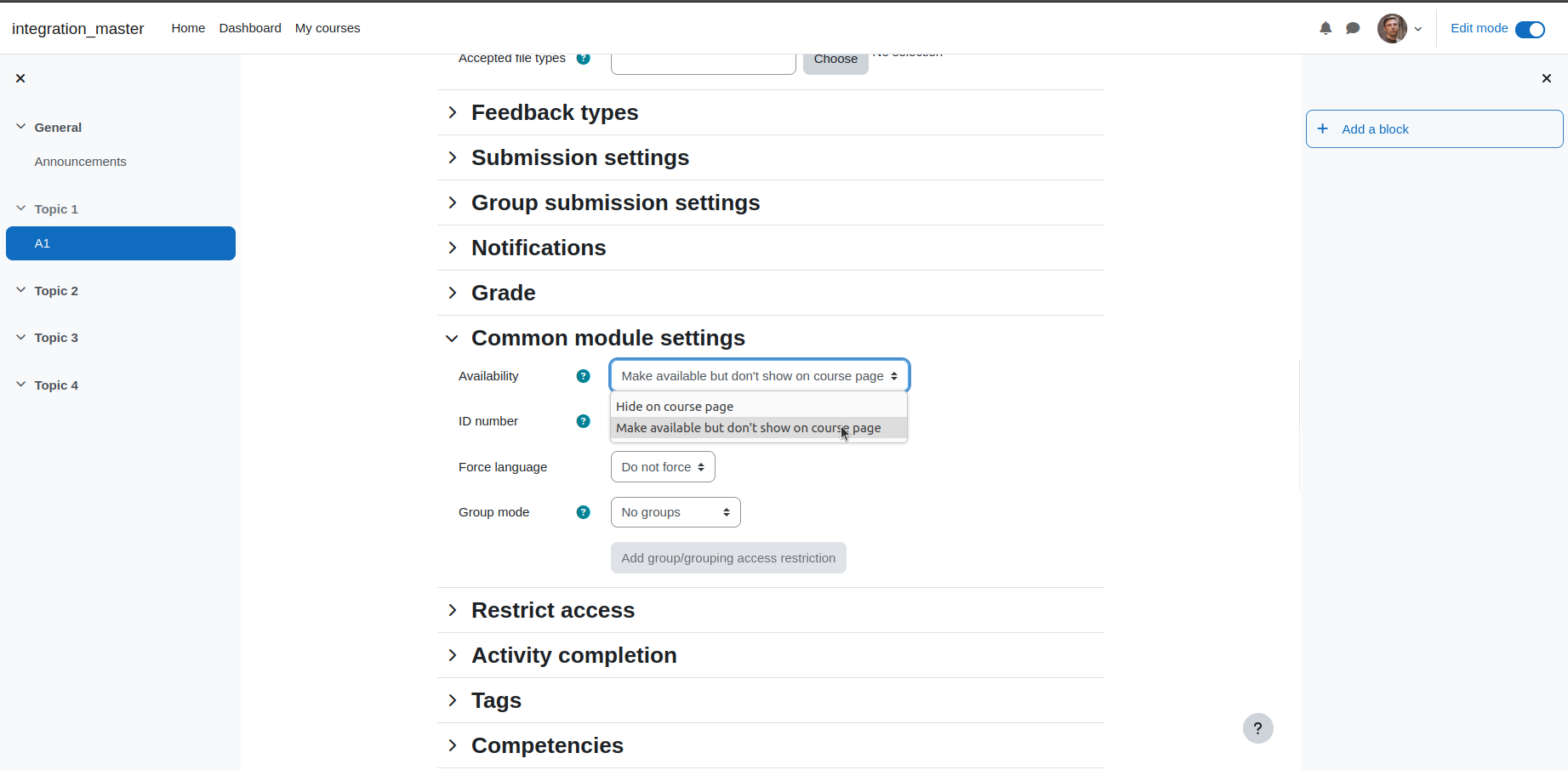Open the Force language dropdown
1568x770 pixels.
pyautogui.click(x=663, y=467)
